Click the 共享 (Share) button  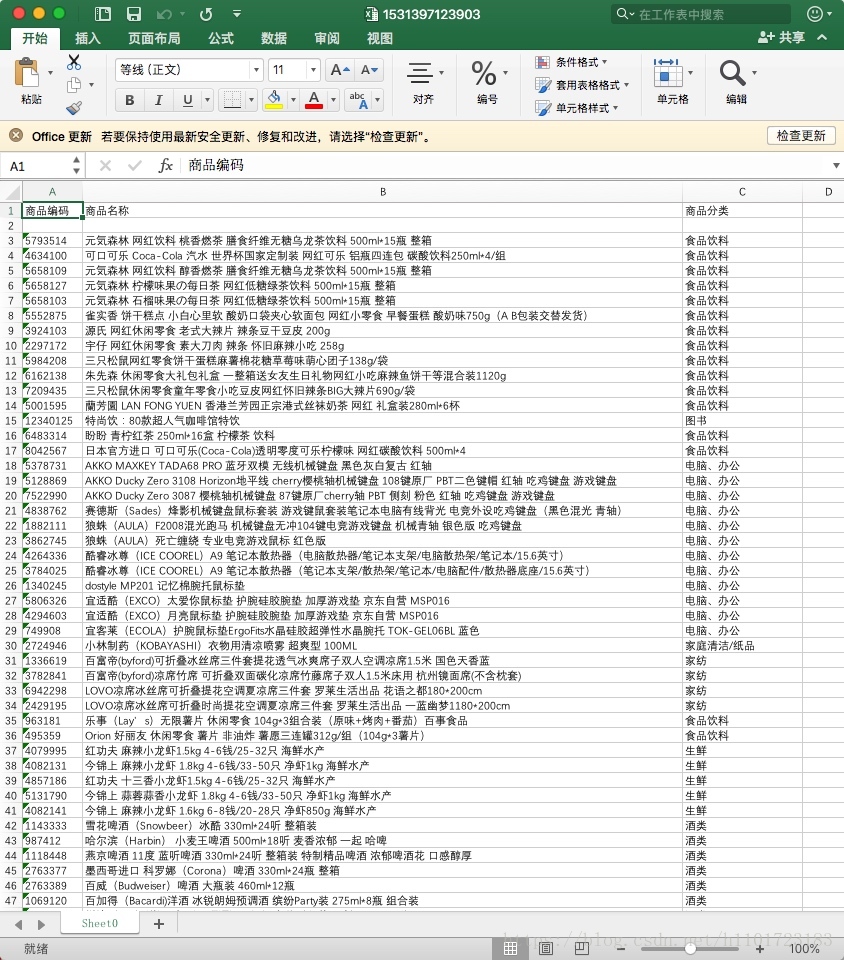click(x=782, y=37)
